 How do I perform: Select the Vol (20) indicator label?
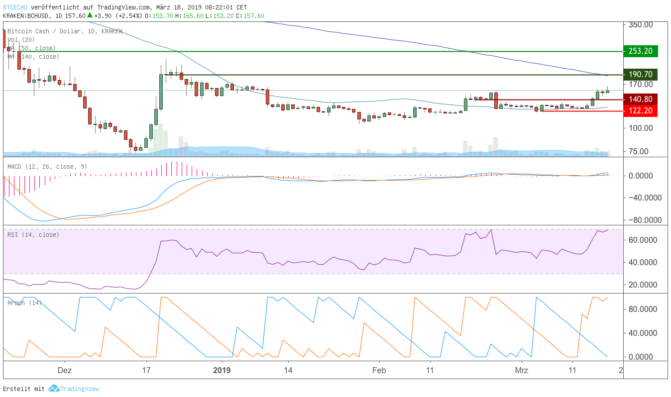coord(21,39)
